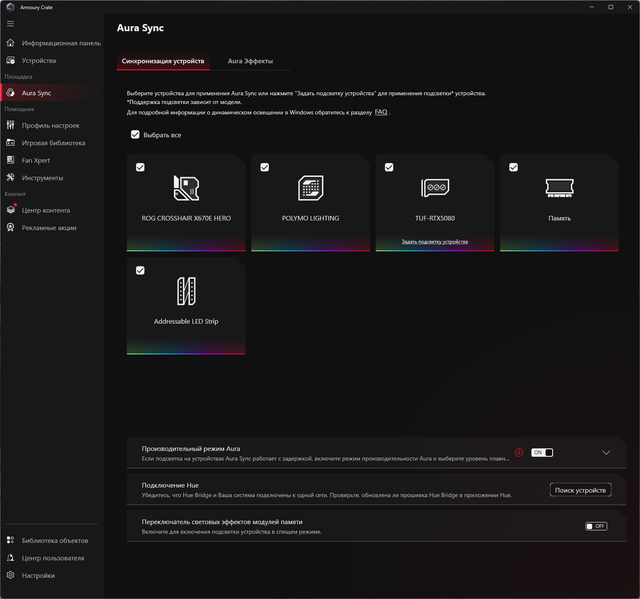Click the Память card label
Viewport: 640px width, 599px height.
560,218
